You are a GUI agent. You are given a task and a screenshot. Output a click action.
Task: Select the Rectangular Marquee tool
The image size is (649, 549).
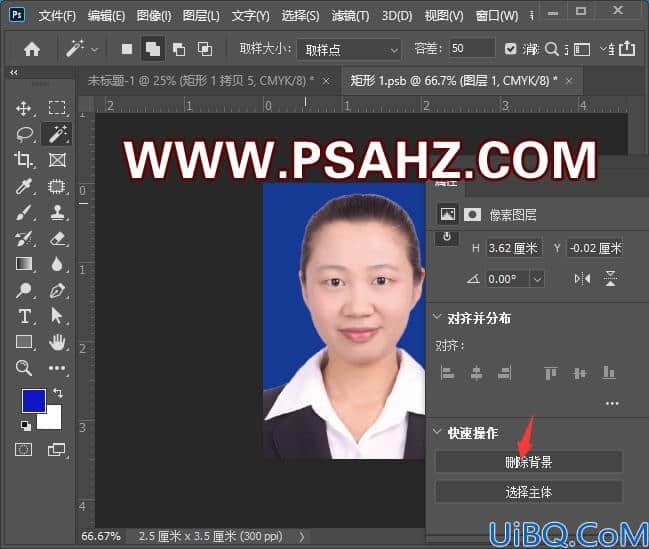[x=57, y=108]
